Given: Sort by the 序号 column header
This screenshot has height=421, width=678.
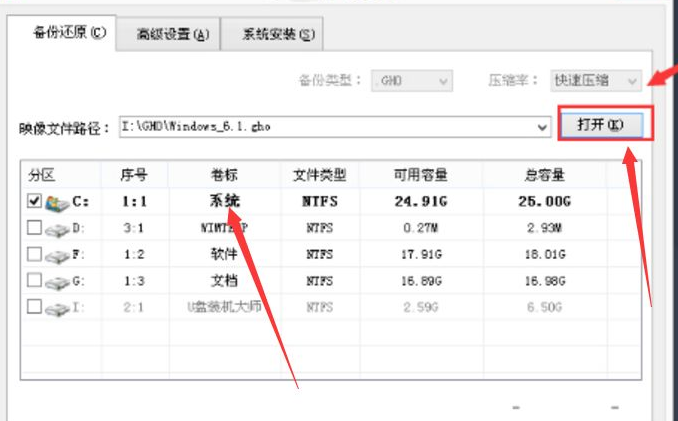Looking at the screenshot, I should [x=135, y=175].
